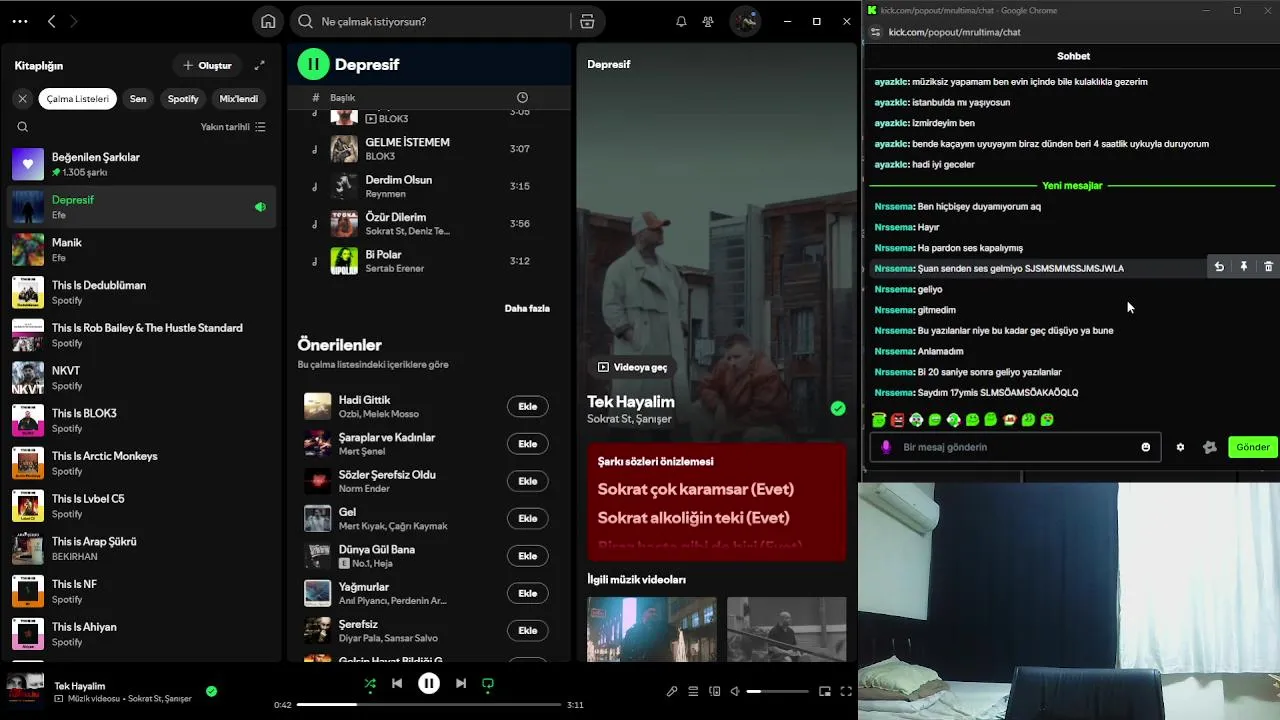Open the NKVT playlist

coord(141,377)
